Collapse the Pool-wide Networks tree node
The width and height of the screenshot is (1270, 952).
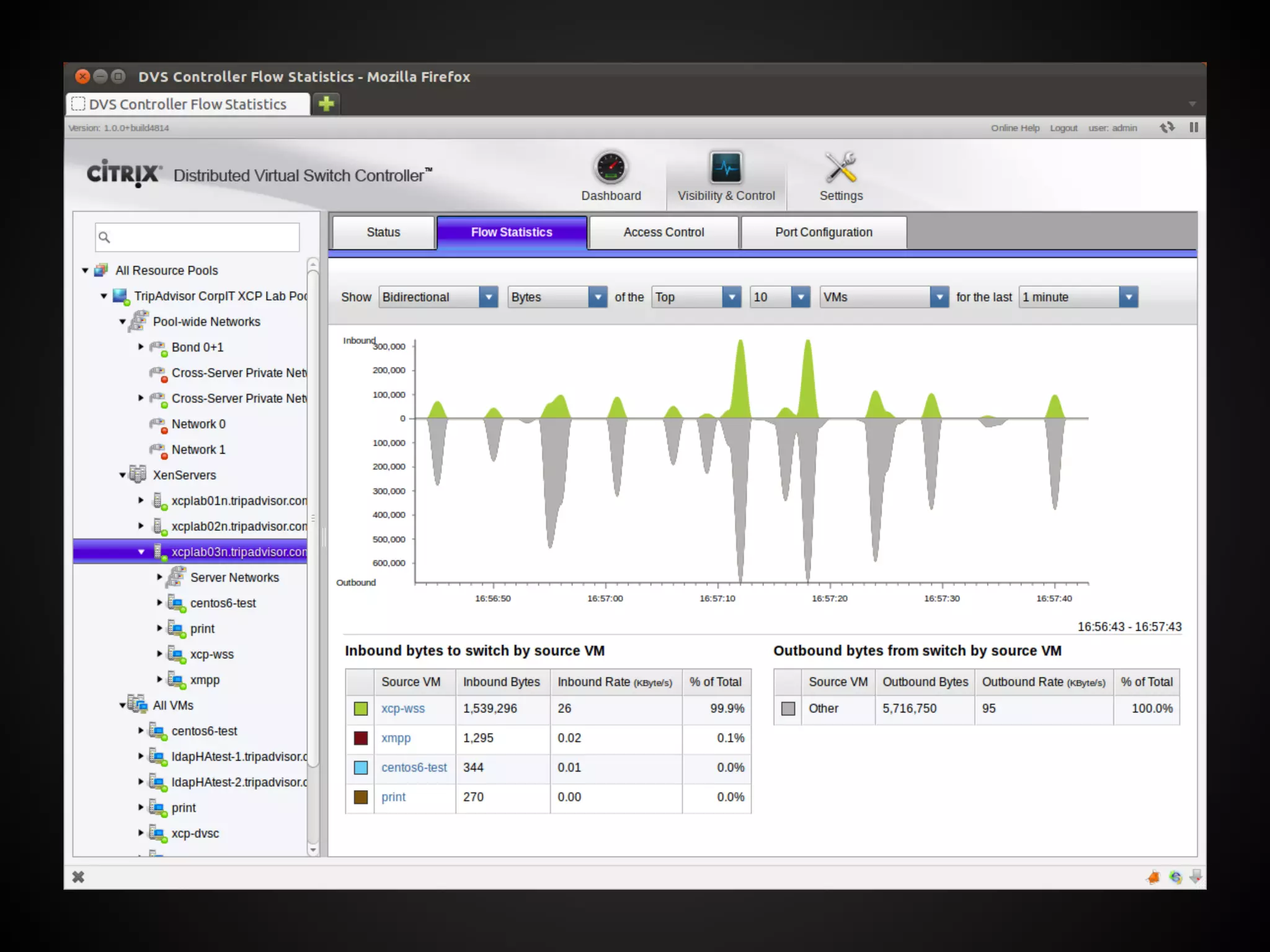[122, 322]
